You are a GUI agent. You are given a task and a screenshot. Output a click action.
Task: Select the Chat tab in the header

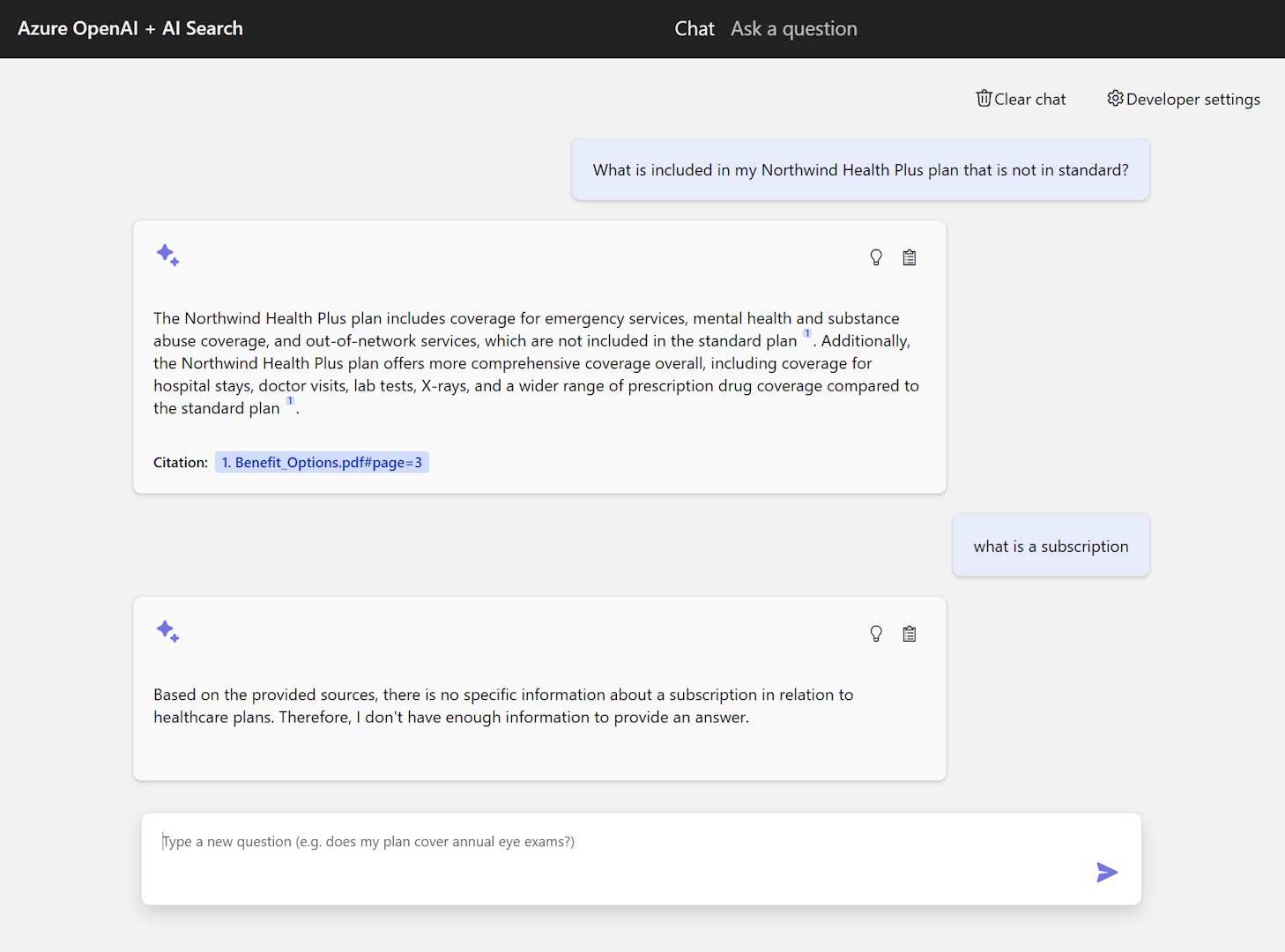(x=694, y=28)
